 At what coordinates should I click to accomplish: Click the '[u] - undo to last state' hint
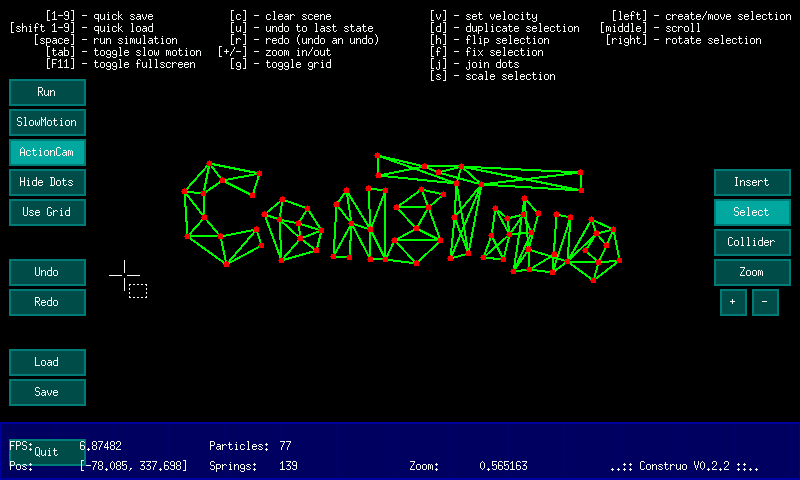click(x=302, y=28)
